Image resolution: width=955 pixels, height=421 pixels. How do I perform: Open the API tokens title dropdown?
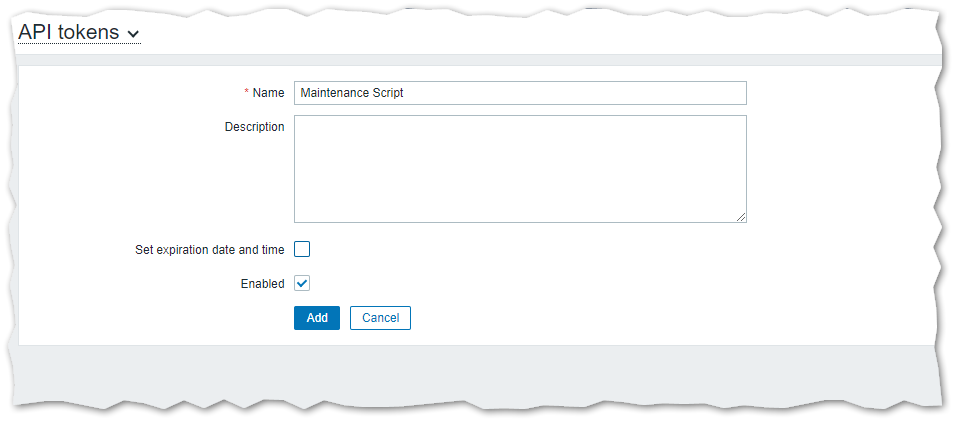pos(79,32)
